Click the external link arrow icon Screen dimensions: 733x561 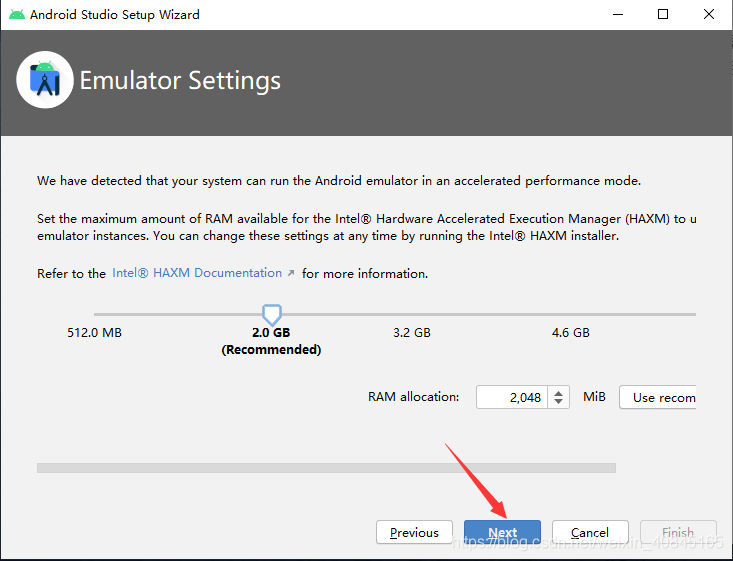pos(291,273)
